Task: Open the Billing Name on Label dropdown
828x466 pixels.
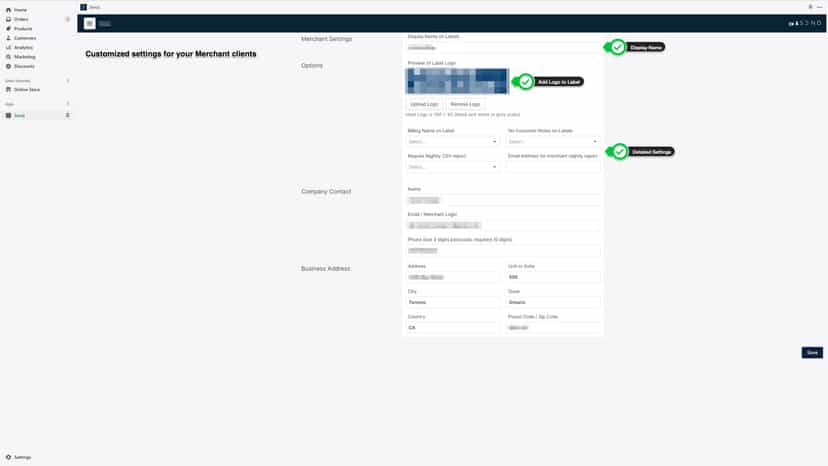Action: coord(453,142)
